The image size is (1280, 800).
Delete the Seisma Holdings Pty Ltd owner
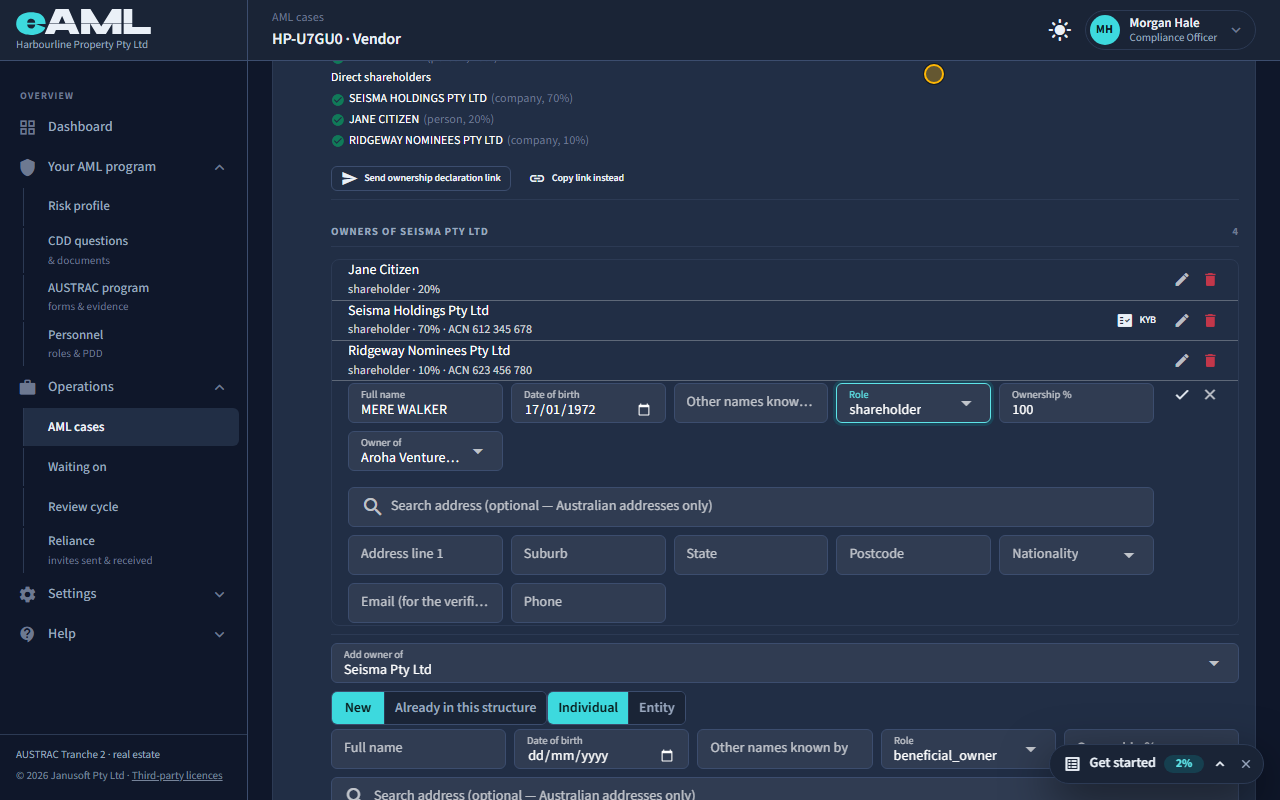1210,321
